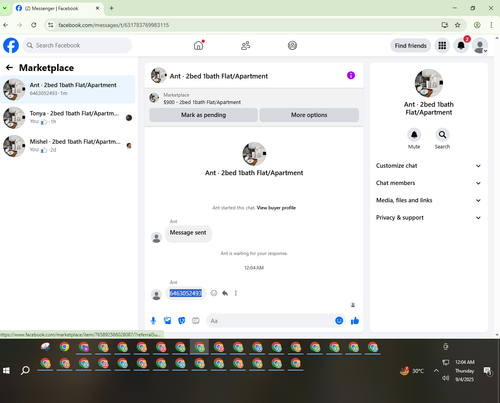The image size is (500, 403).
Task: Expand the Customize chat section
Action: [428, 166]
